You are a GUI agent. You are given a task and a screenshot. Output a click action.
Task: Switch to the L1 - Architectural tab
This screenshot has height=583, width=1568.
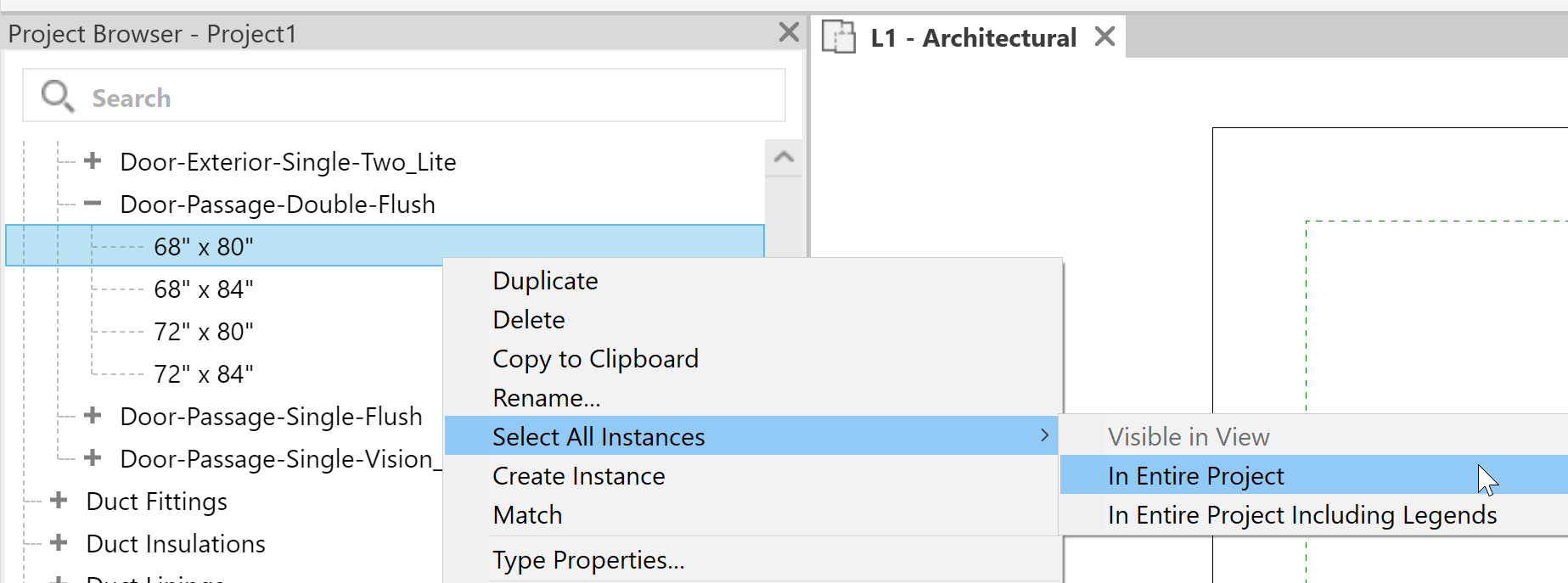point(972,37)
